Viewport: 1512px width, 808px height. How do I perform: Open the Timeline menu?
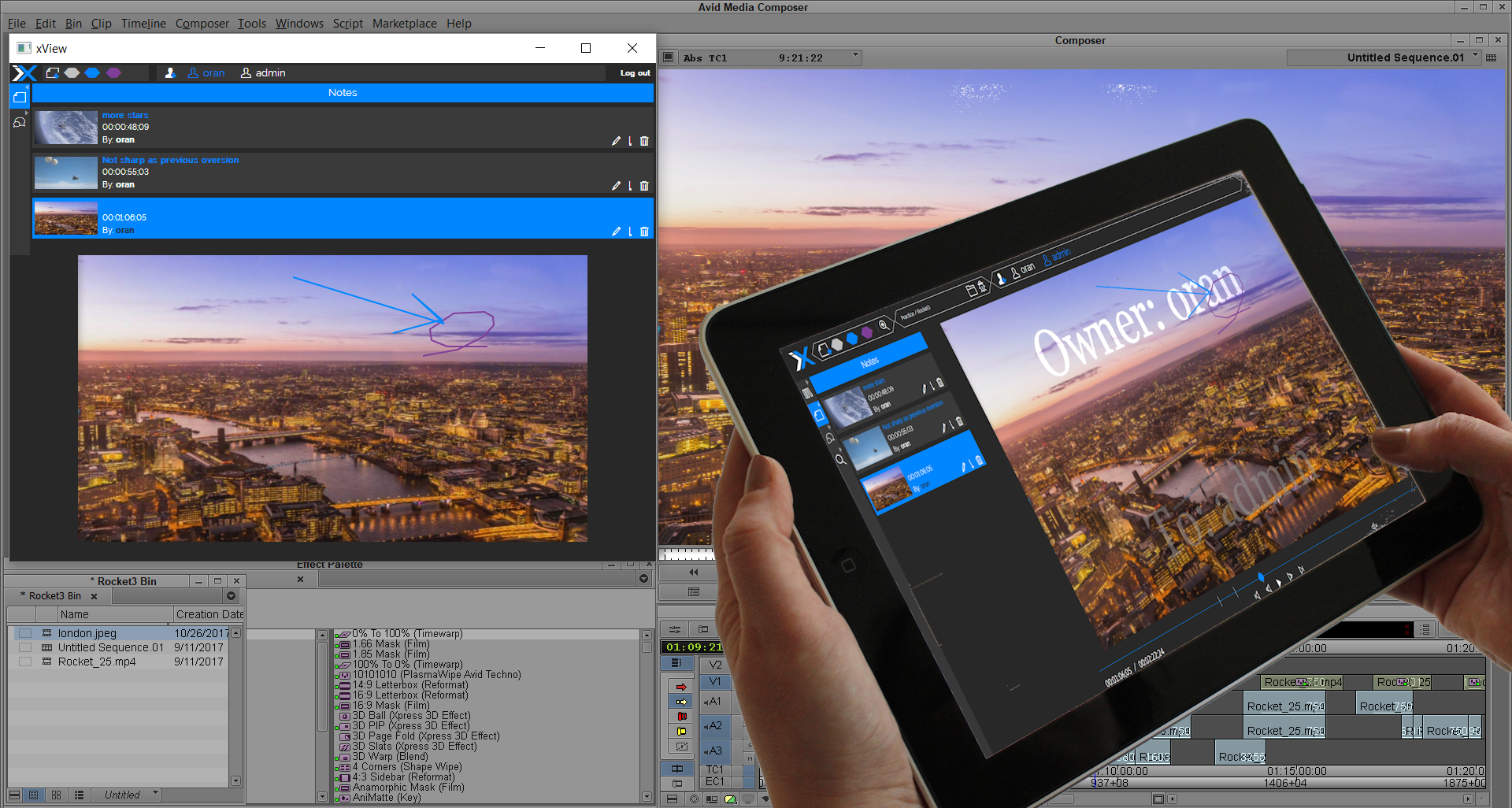click(143, 24)
